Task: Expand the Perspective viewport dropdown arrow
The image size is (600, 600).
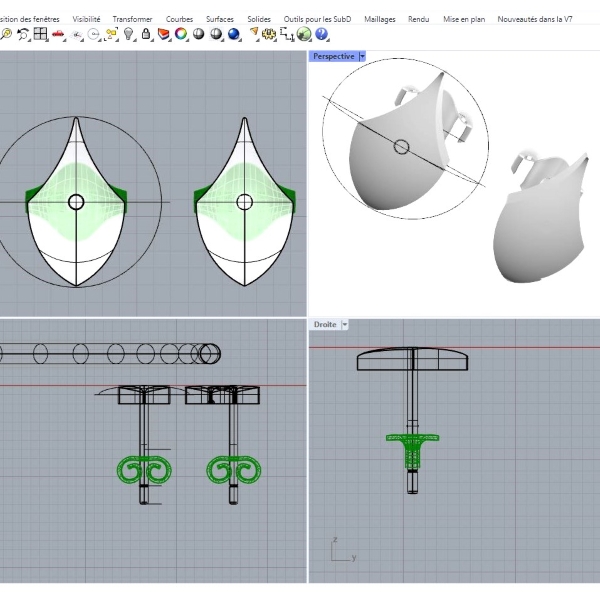Action: point(362,57)
